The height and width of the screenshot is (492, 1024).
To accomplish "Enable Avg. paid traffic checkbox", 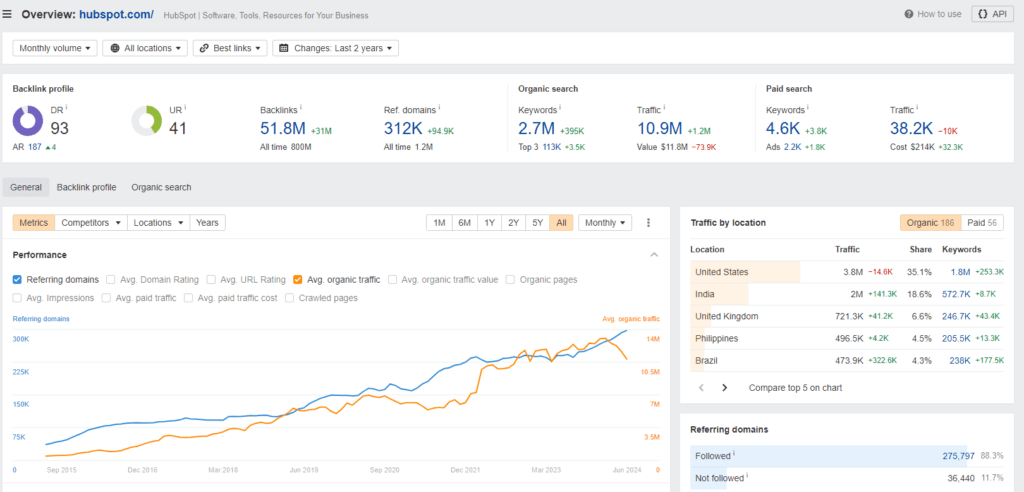I will tap(106, 298).
